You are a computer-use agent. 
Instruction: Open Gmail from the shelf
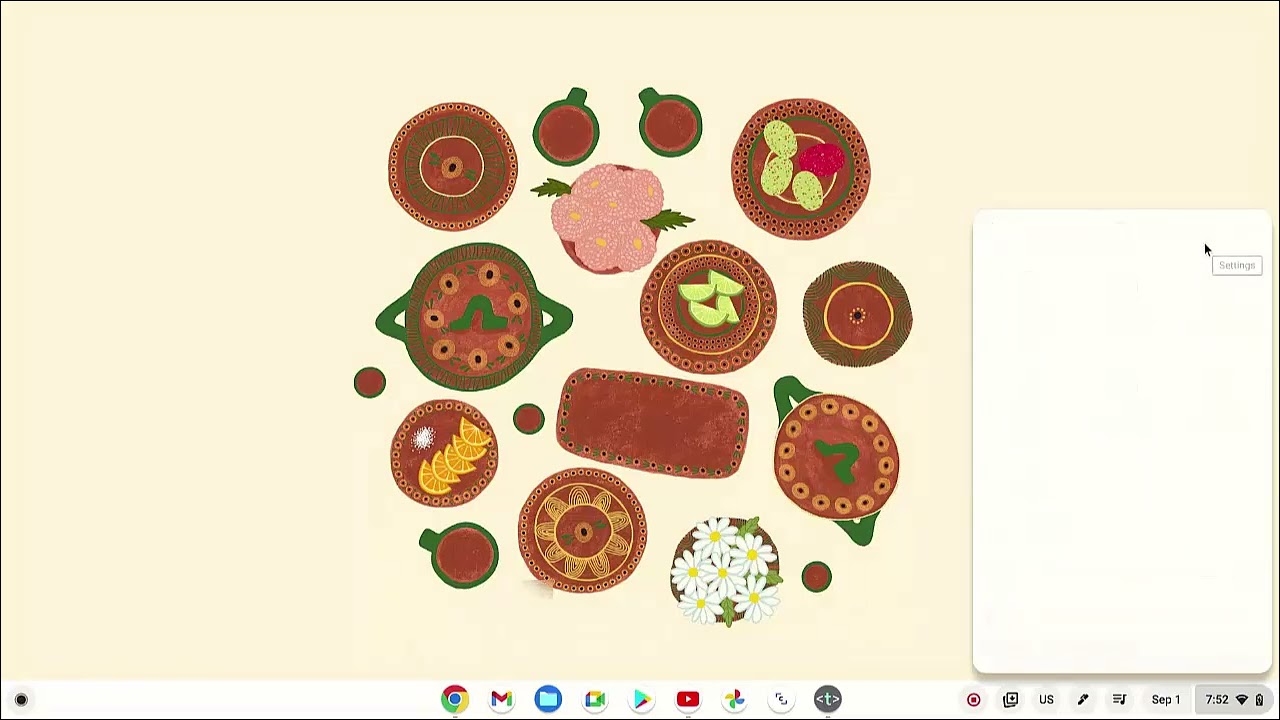(x=502, y=700)
